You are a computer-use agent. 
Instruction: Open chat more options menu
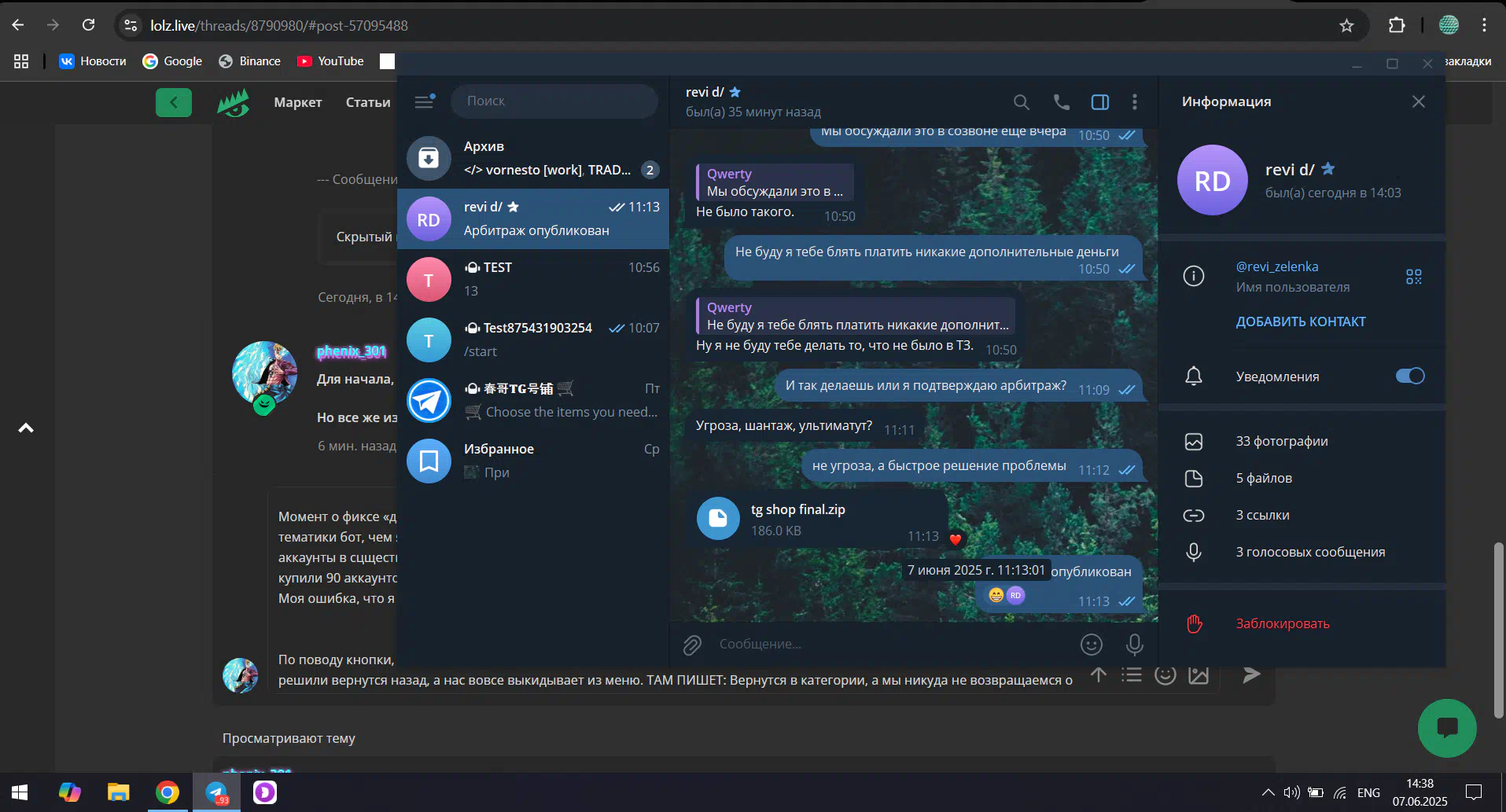[1134, 102]
